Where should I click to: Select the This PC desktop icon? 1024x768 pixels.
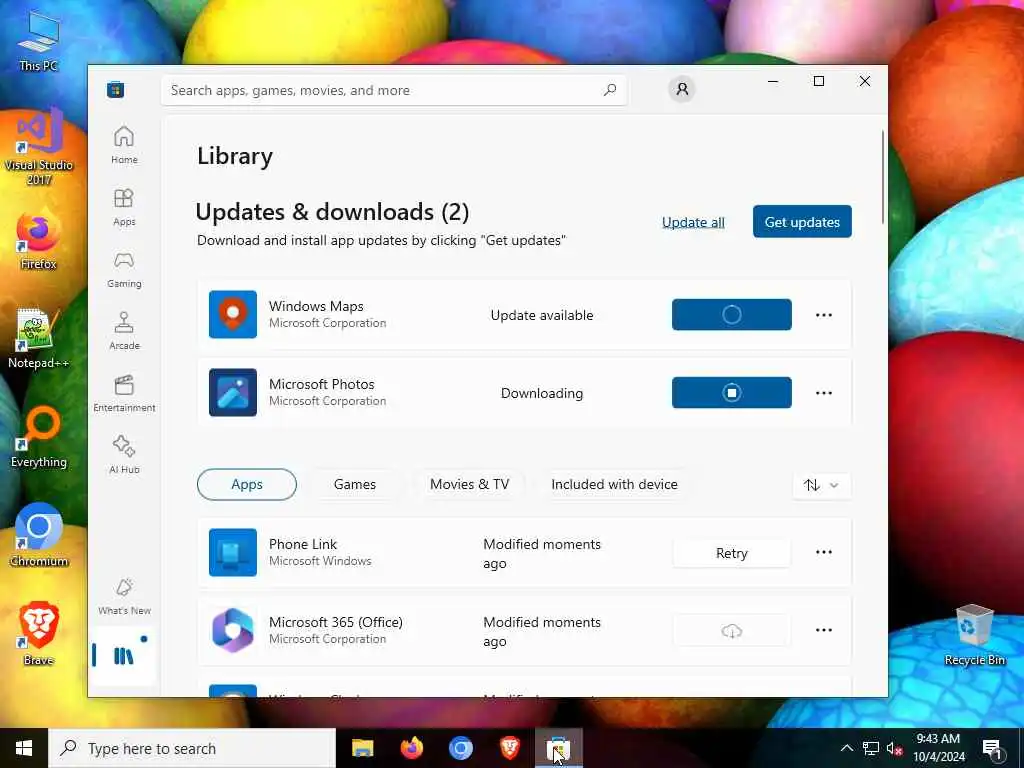point(39,40)
